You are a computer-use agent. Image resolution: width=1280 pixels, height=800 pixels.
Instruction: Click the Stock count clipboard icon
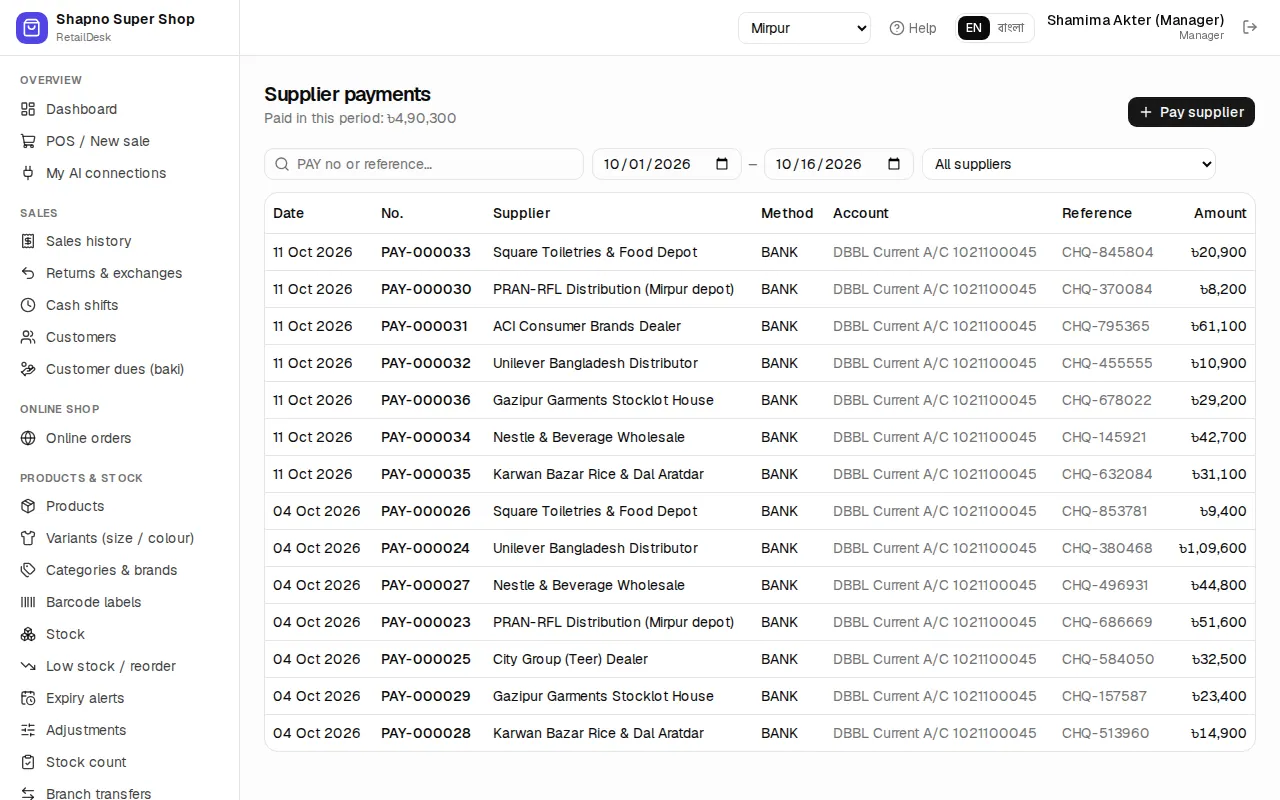[28, 762]
